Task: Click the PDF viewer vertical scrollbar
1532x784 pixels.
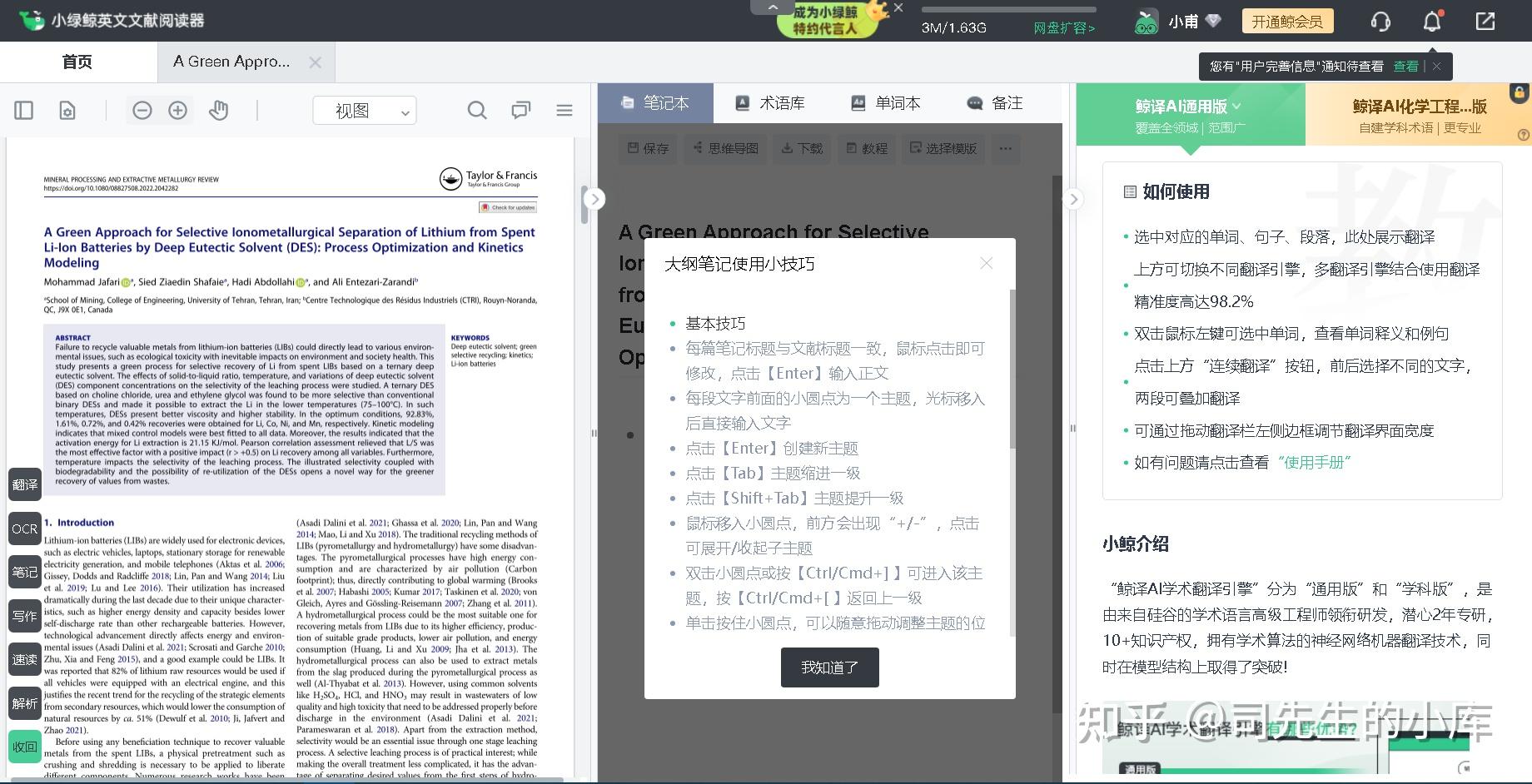Action: 584,204
